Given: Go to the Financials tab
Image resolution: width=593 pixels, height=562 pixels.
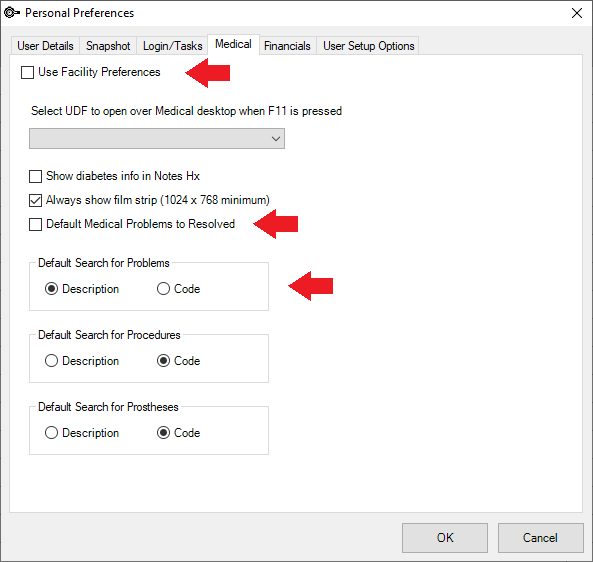Looking at the screenshot, I should (x=287, y=46).
